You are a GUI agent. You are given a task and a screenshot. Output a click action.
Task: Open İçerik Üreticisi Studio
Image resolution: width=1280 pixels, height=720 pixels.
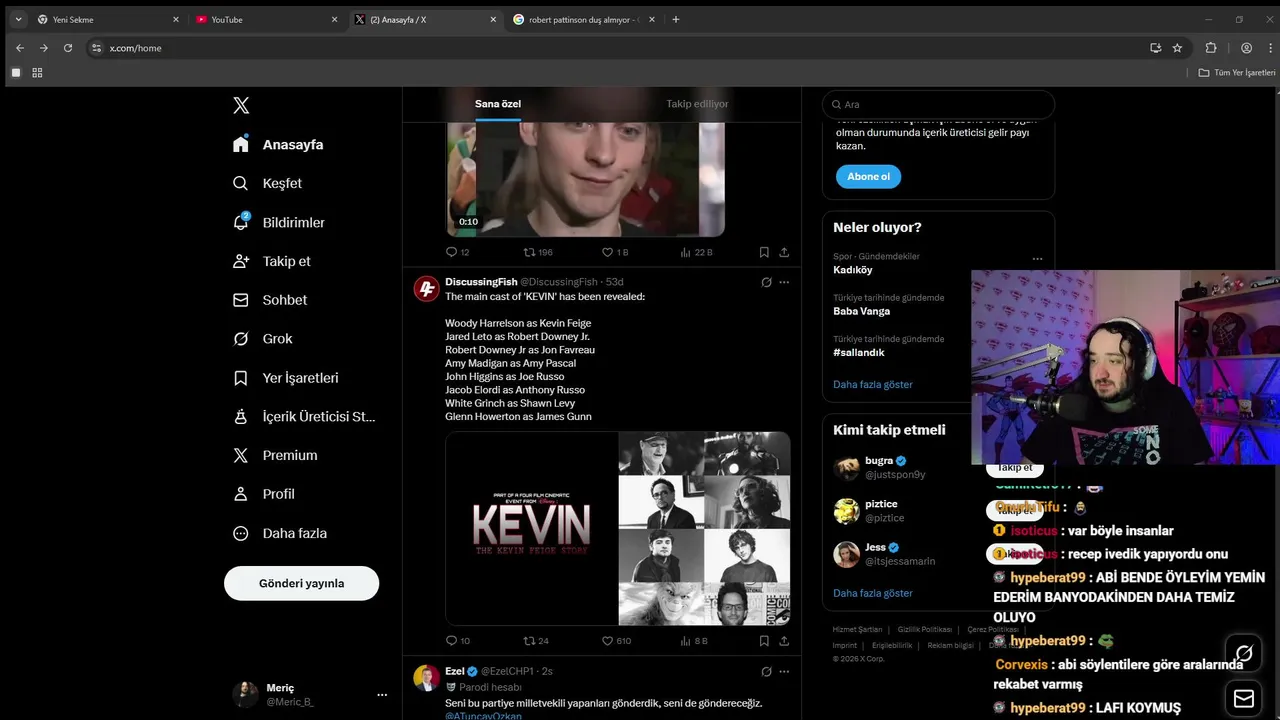[304, 416]
